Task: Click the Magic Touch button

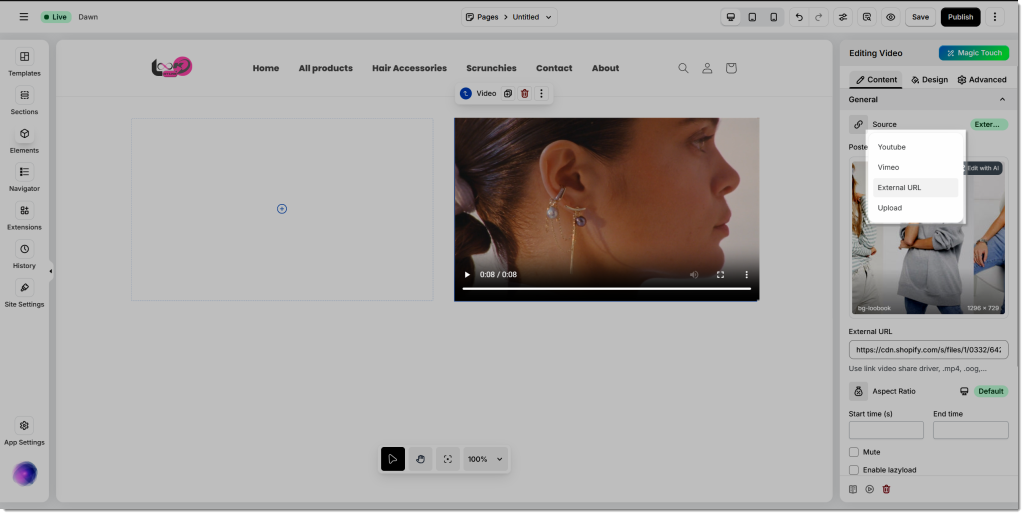Action: (973, 53)
